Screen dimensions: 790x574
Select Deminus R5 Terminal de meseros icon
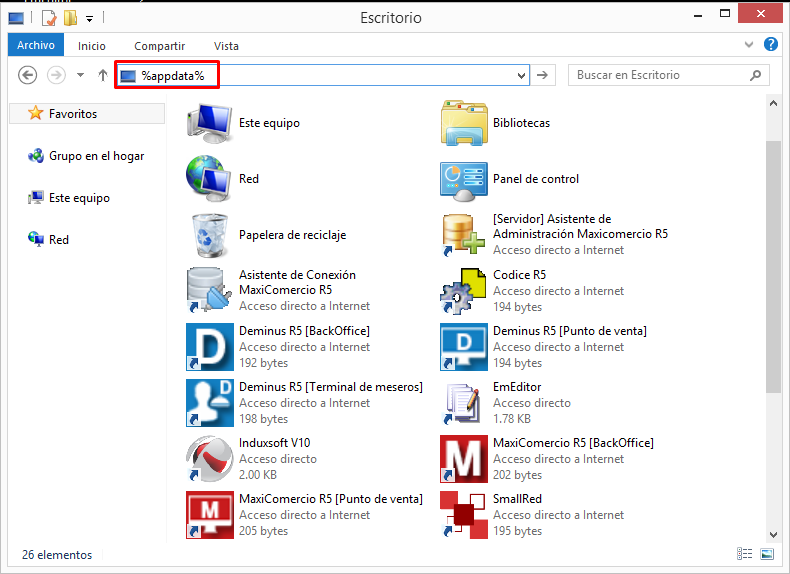210,403
